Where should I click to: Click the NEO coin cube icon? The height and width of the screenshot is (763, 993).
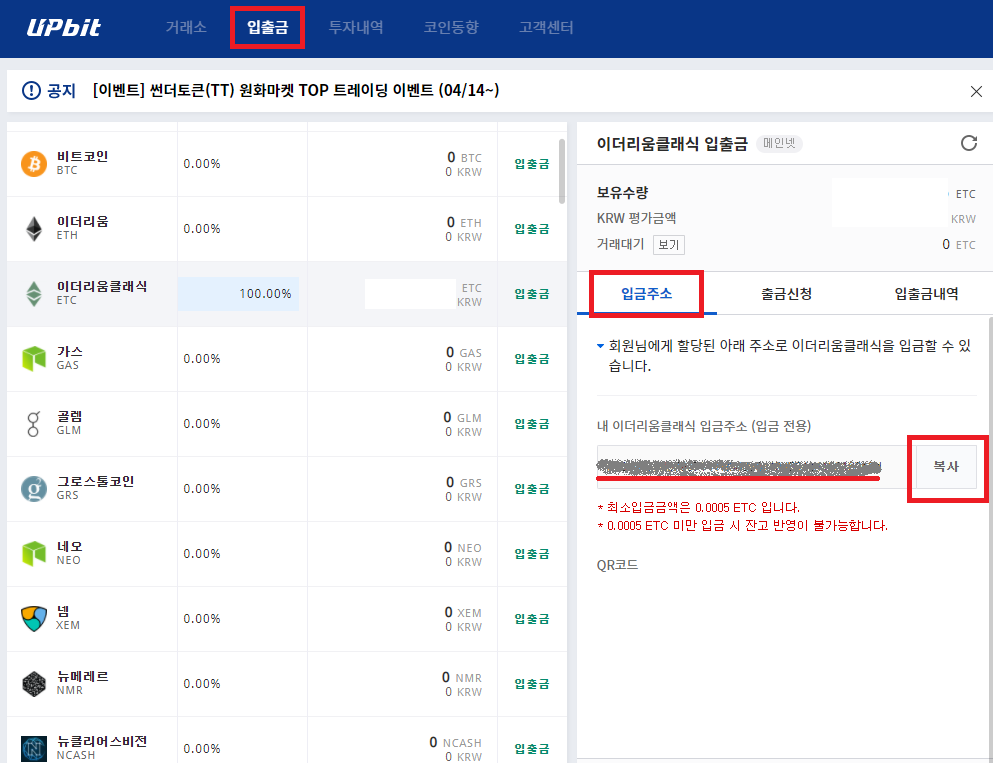[34, 553]
